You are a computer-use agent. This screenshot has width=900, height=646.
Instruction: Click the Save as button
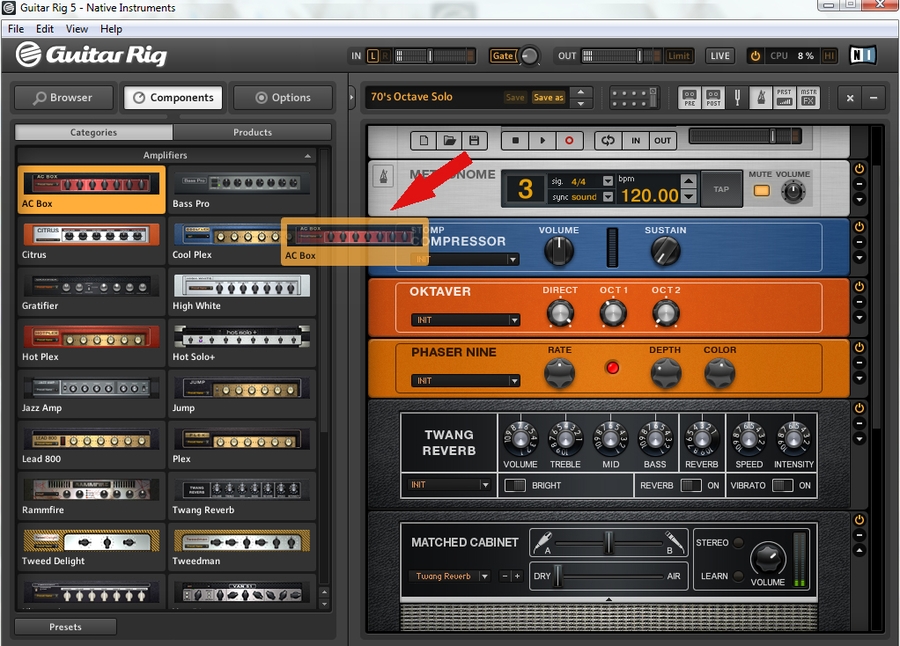coord(548,97)
